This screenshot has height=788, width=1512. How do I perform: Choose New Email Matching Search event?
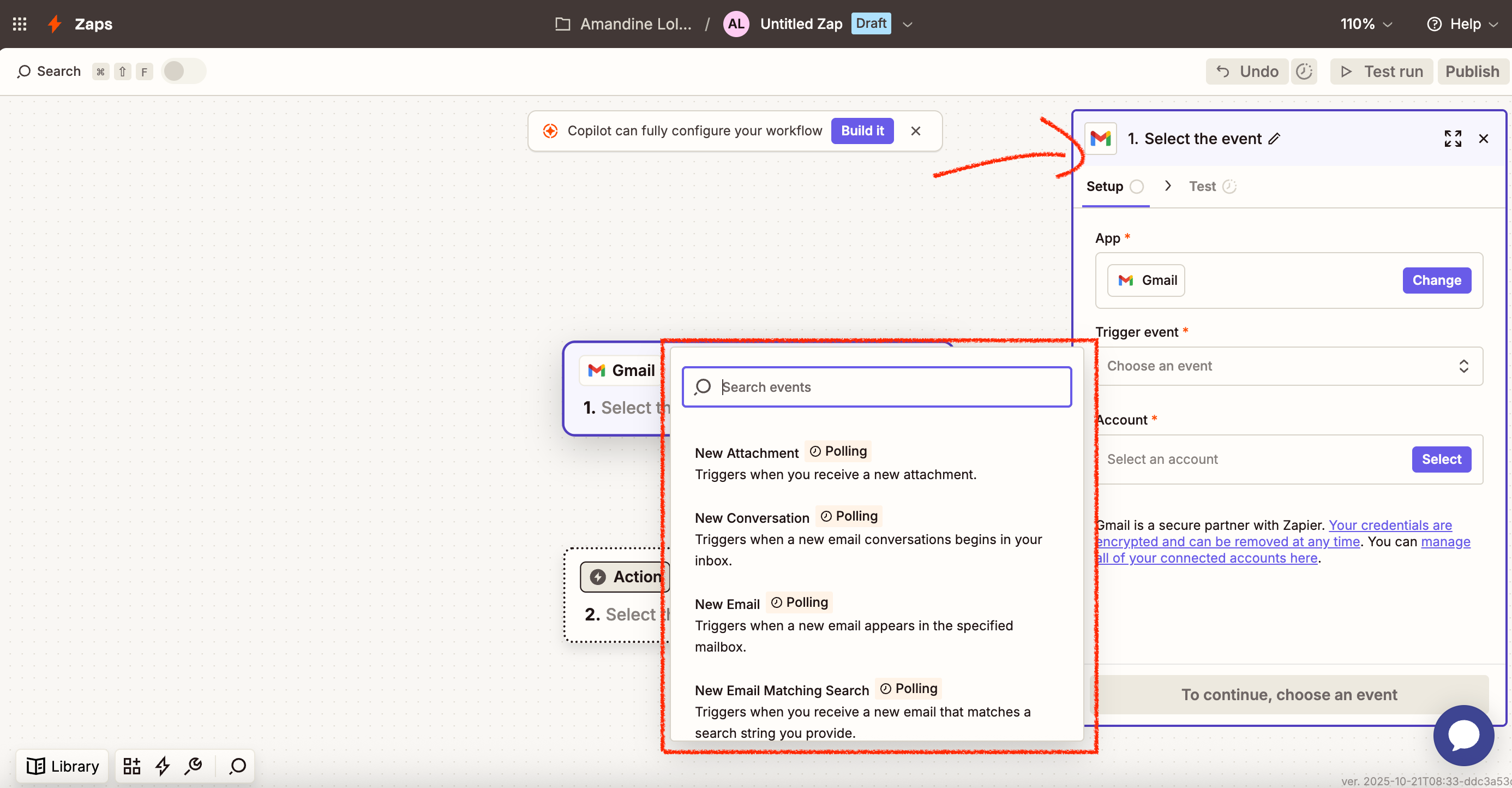click(x=877, y=711)
